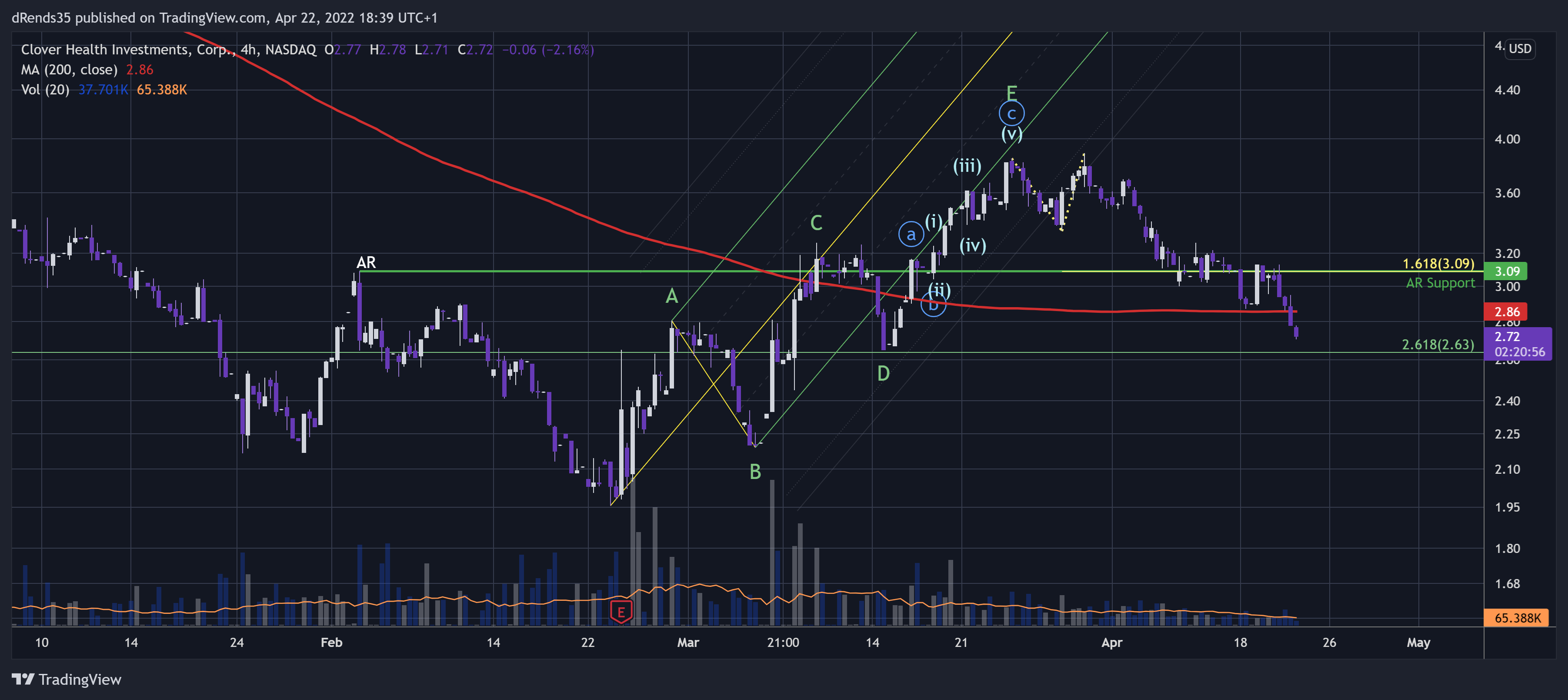Select the '(i)' sub-wave label
Image resolution: width=1568 pixels, height=700 pixels.
pyautogui.click(x=933, y=221)
